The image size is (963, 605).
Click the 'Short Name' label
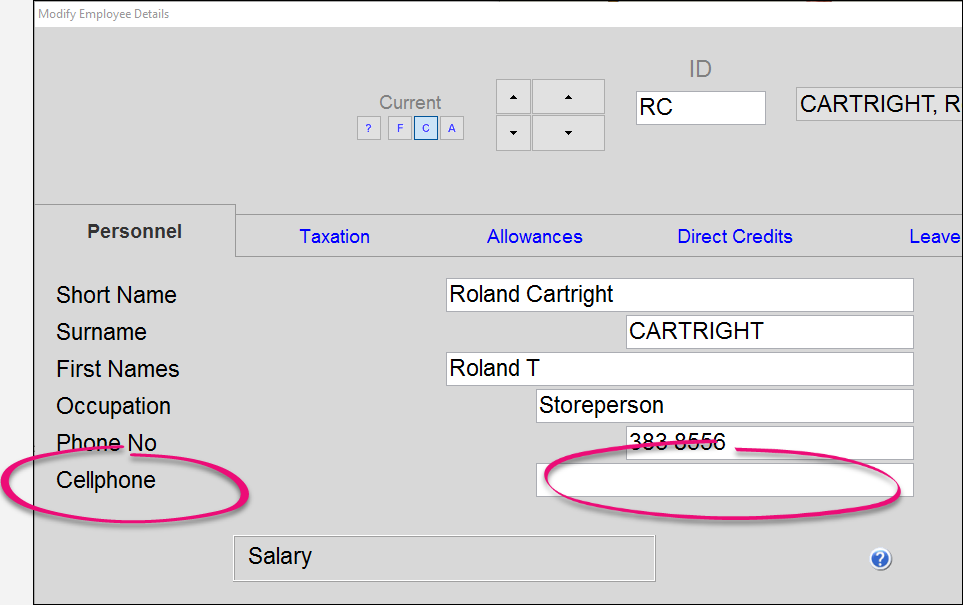[x=116, y=295]
